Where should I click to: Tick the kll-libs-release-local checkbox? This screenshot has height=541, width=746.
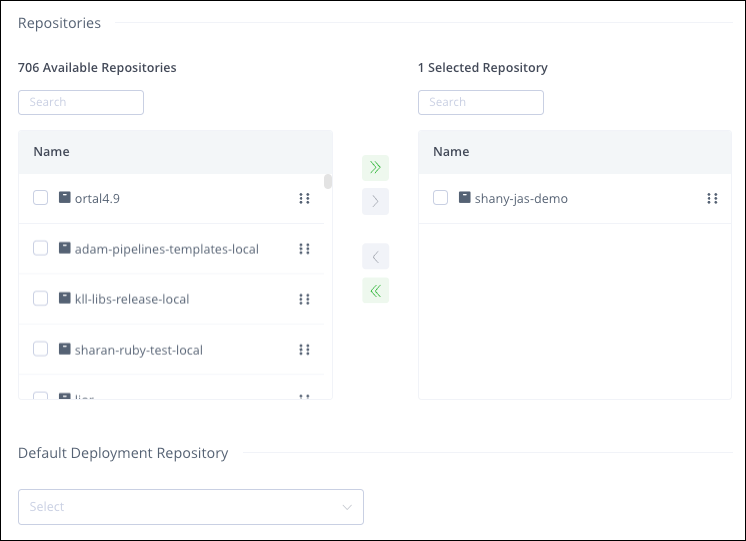[x=40, y=298]
